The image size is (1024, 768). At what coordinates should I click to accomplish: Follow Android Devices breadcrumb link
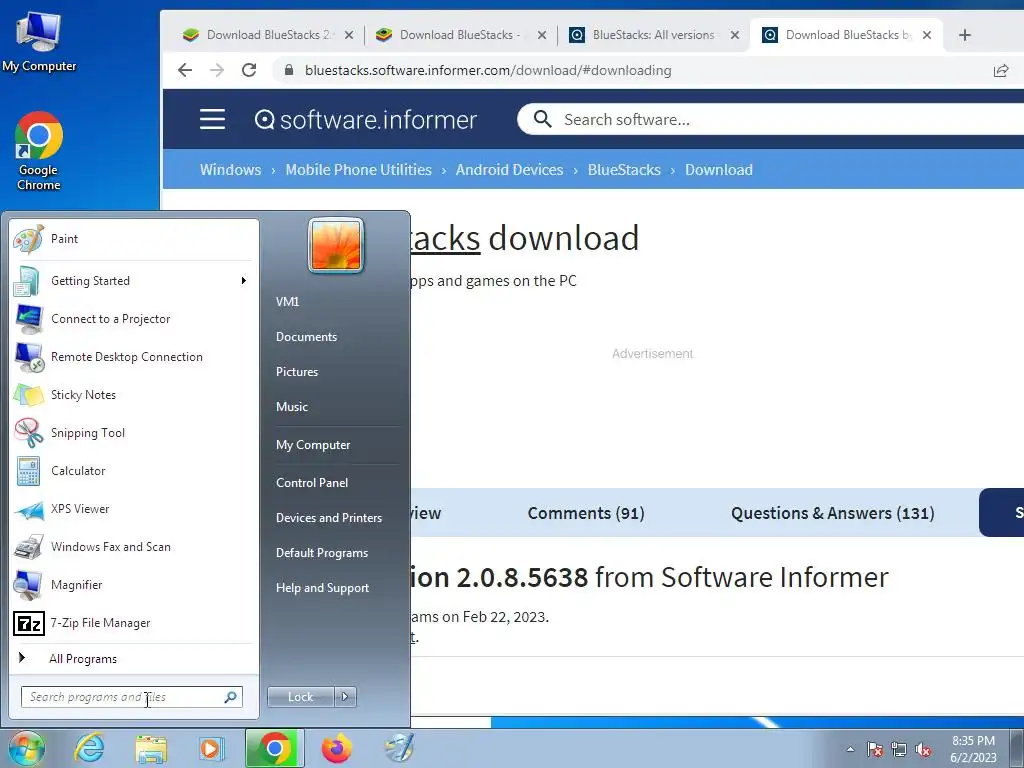point(509,170)
